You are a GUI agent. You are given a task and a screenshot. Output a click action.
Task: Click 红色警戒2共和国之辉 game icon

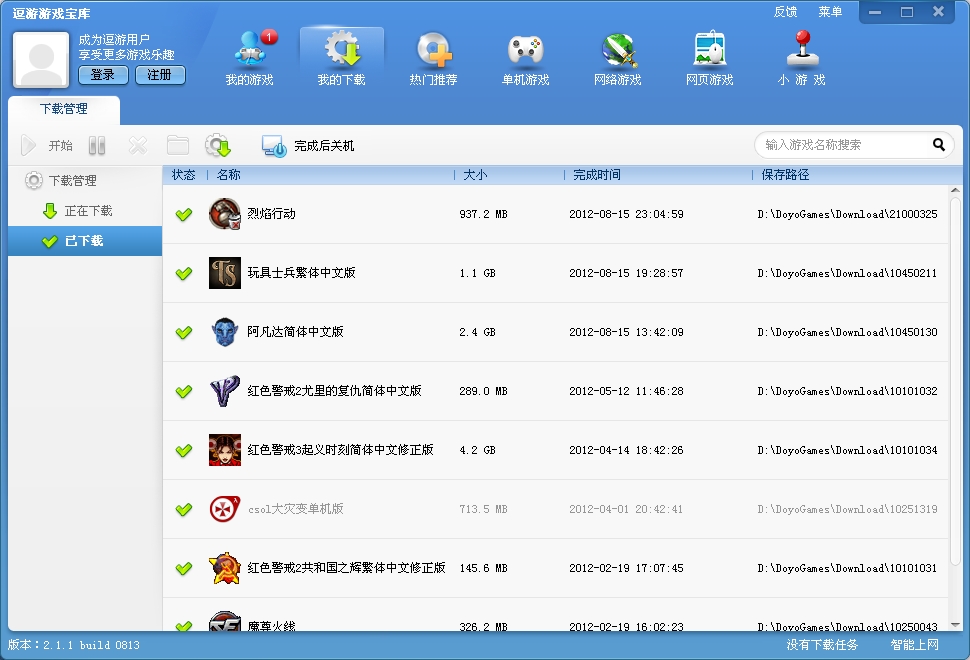(225, 568)
